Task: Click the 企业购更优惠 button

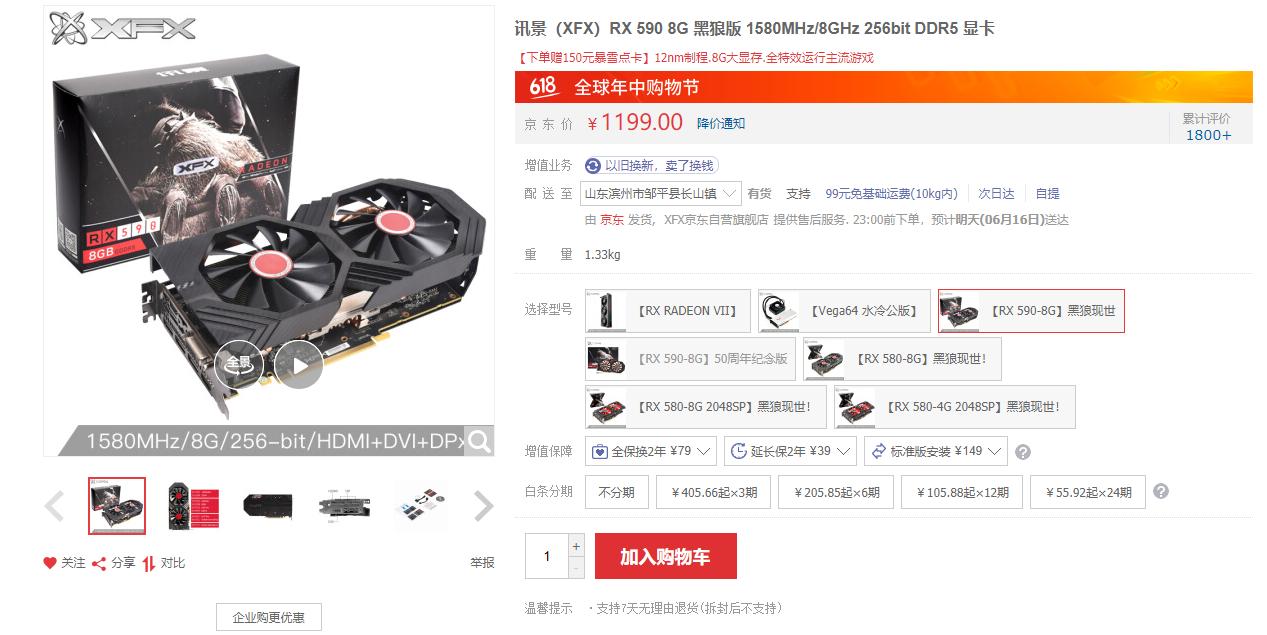Action: point(269,617)
